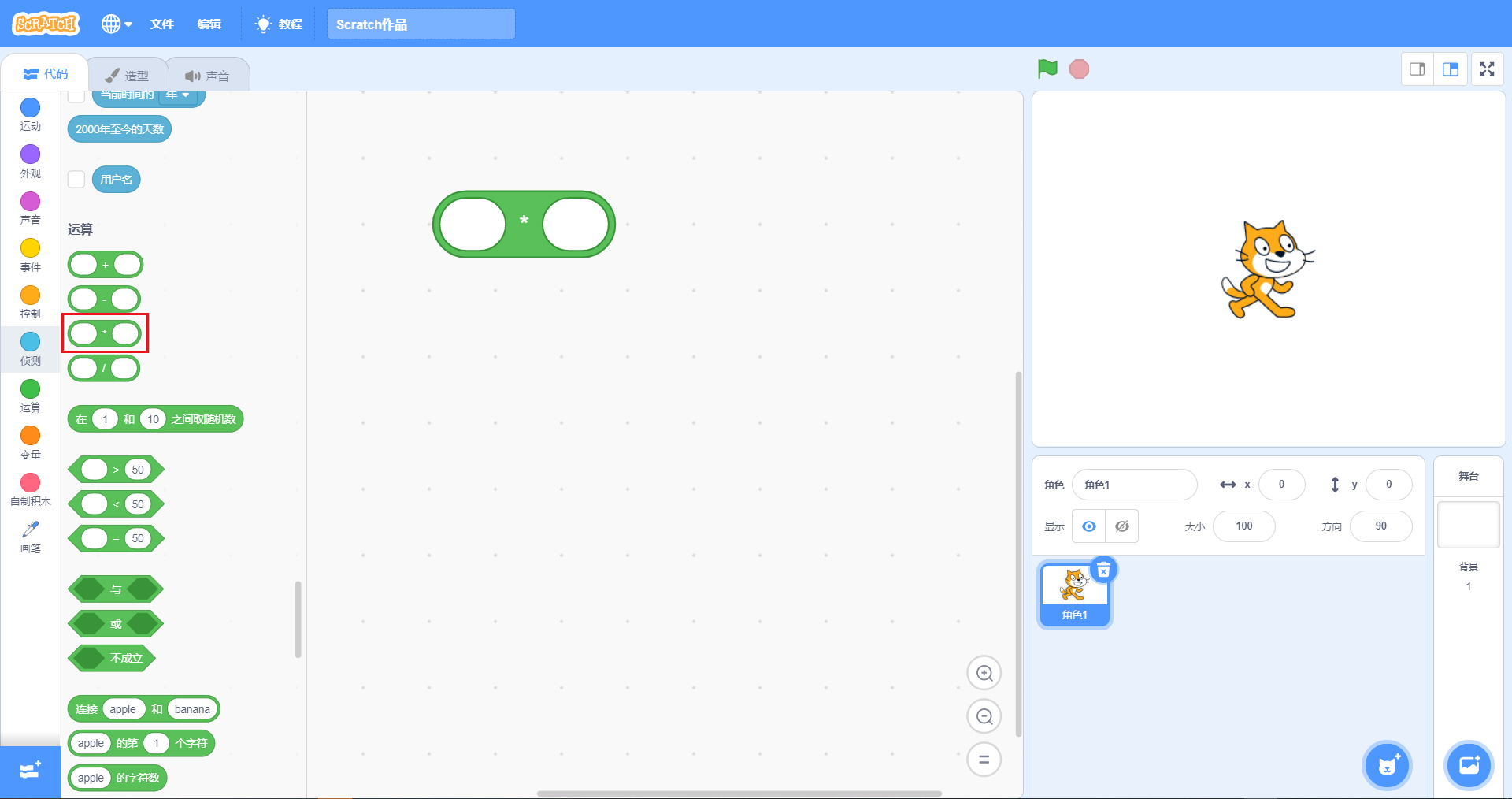Click the Scratch logo

pos(46,24)
